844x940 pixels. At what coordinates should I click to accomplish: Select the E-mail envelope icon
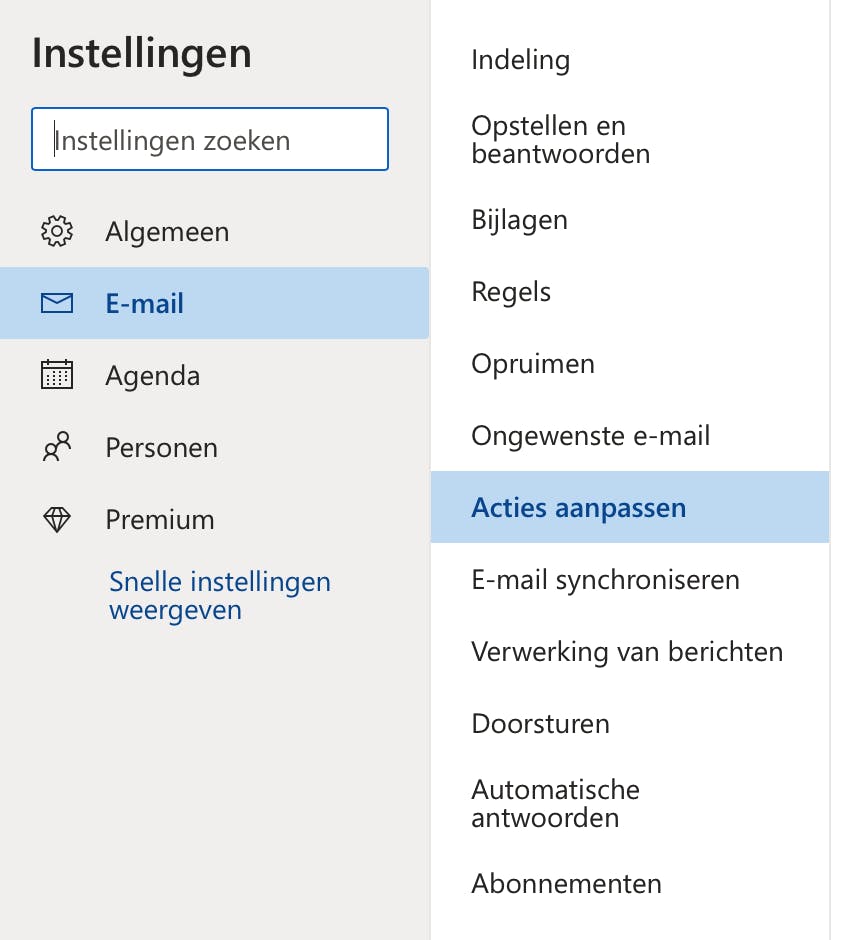[58, 302]
